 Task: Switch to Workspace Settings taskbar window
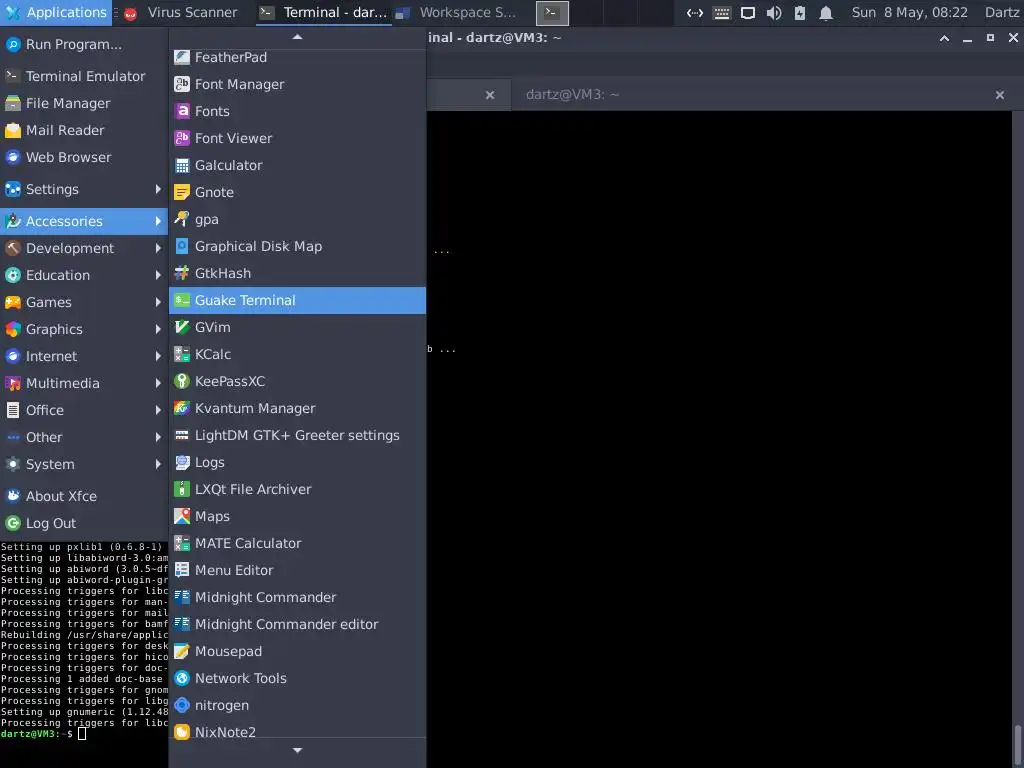457,12
